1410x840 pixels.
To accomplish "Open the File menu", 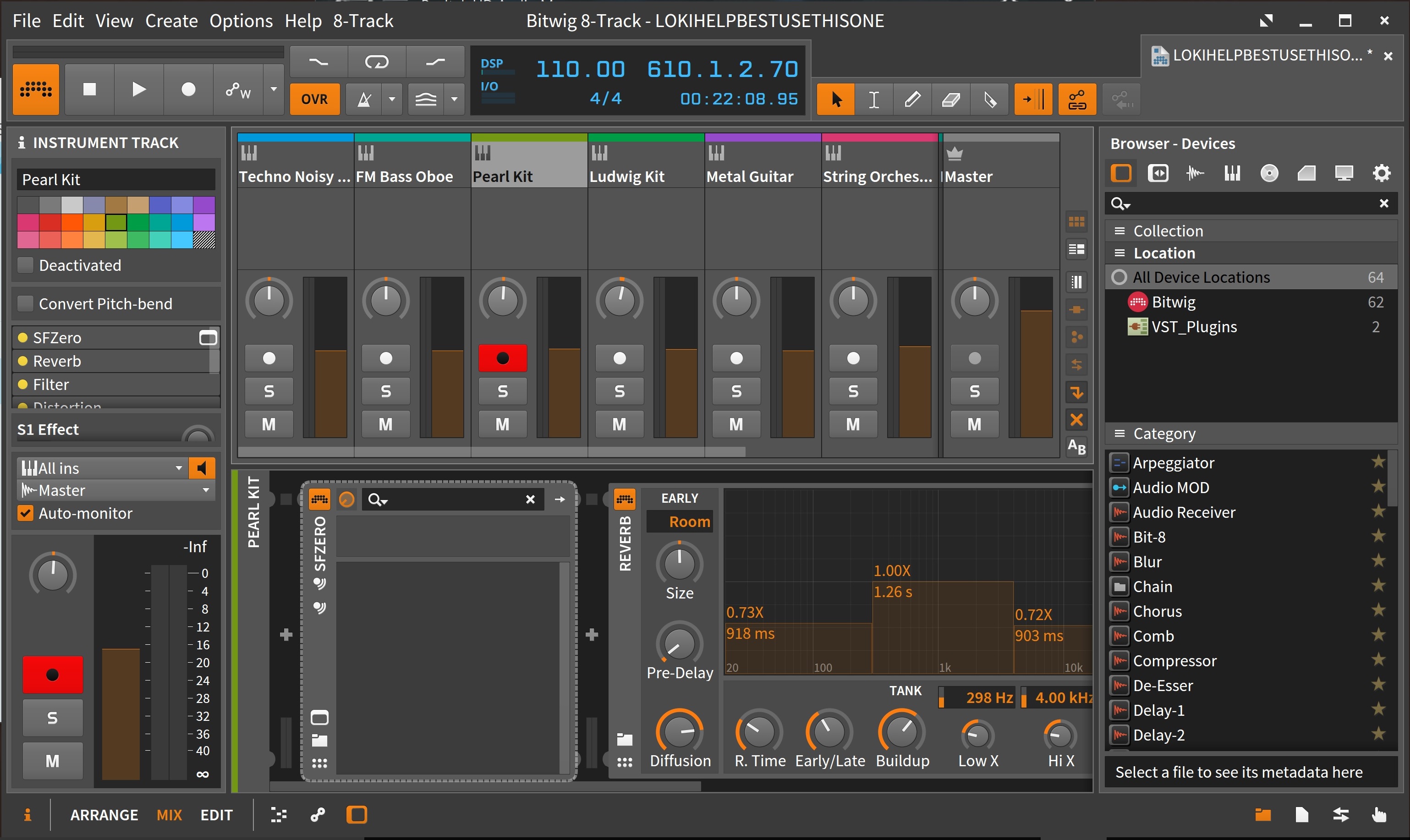I will tap(27, 21).
